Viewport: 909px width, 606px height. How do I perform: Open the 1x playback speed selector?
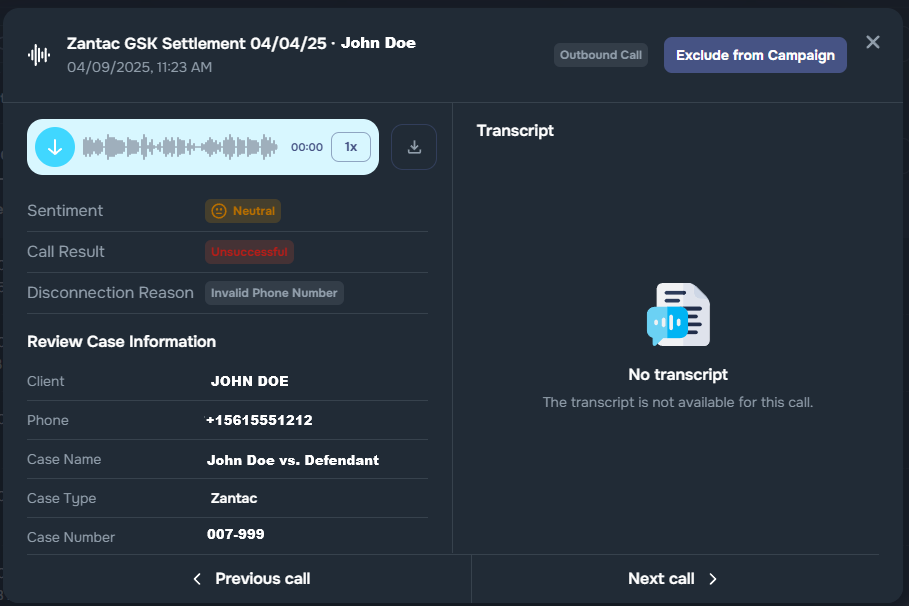351,146
